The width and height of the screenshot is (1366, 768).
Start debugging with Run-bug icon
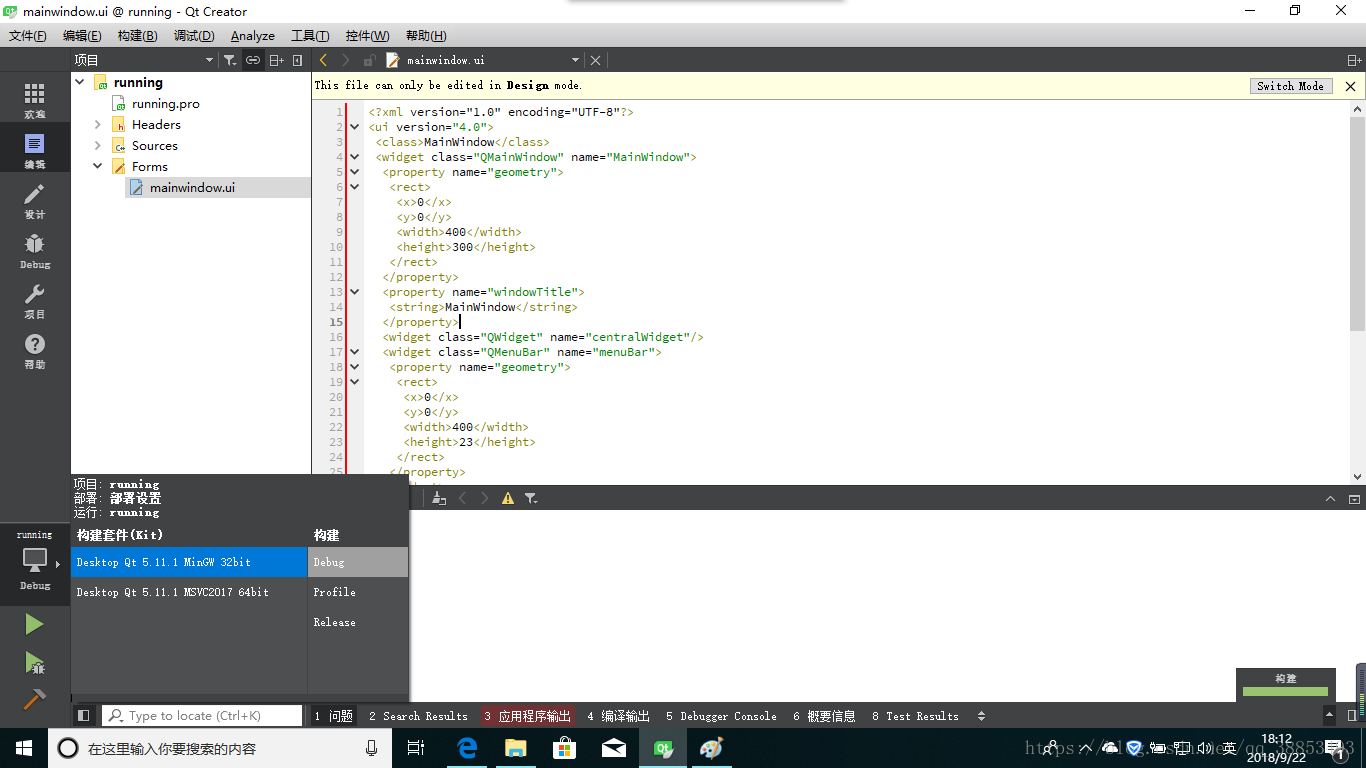(x=34, y=662)
